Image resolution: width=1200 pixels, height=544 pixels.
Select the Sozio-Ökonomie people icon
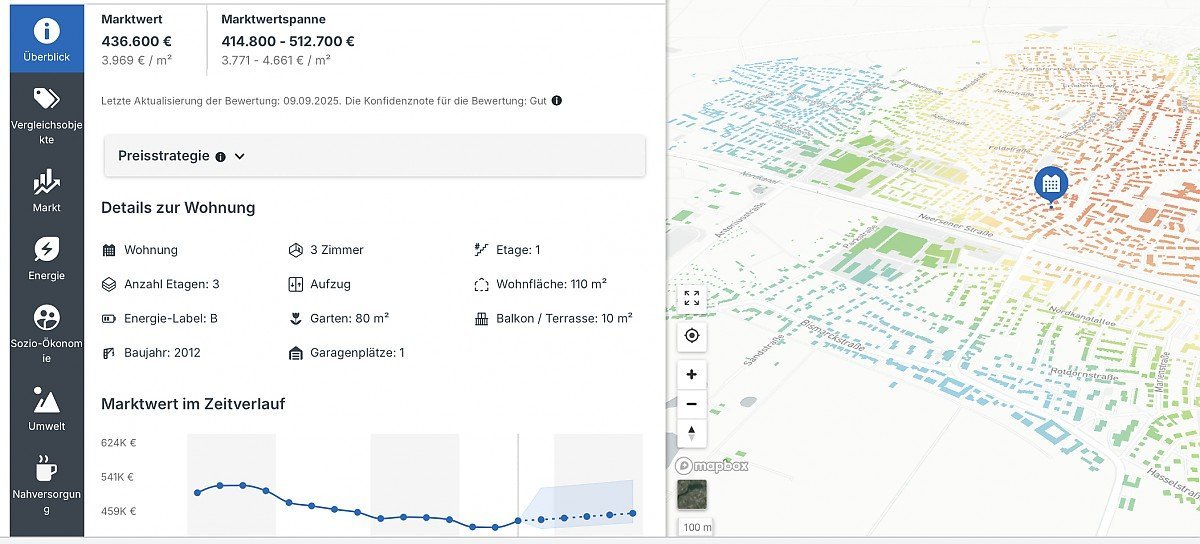click(x=46, y=318)
